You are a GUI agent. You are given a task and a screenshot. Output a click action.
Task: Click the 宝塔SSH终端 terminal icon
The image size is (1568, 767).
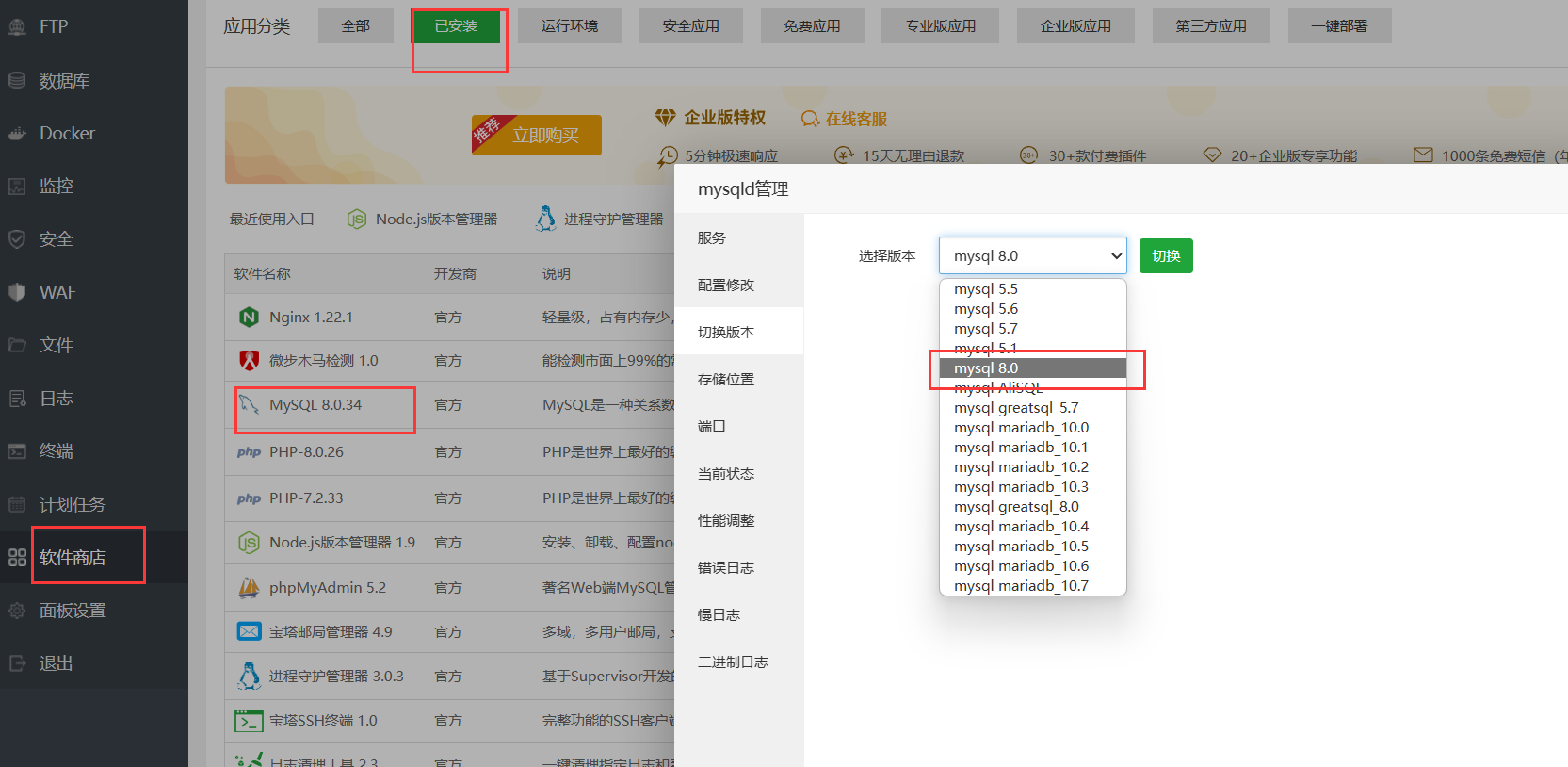[249, 721]
